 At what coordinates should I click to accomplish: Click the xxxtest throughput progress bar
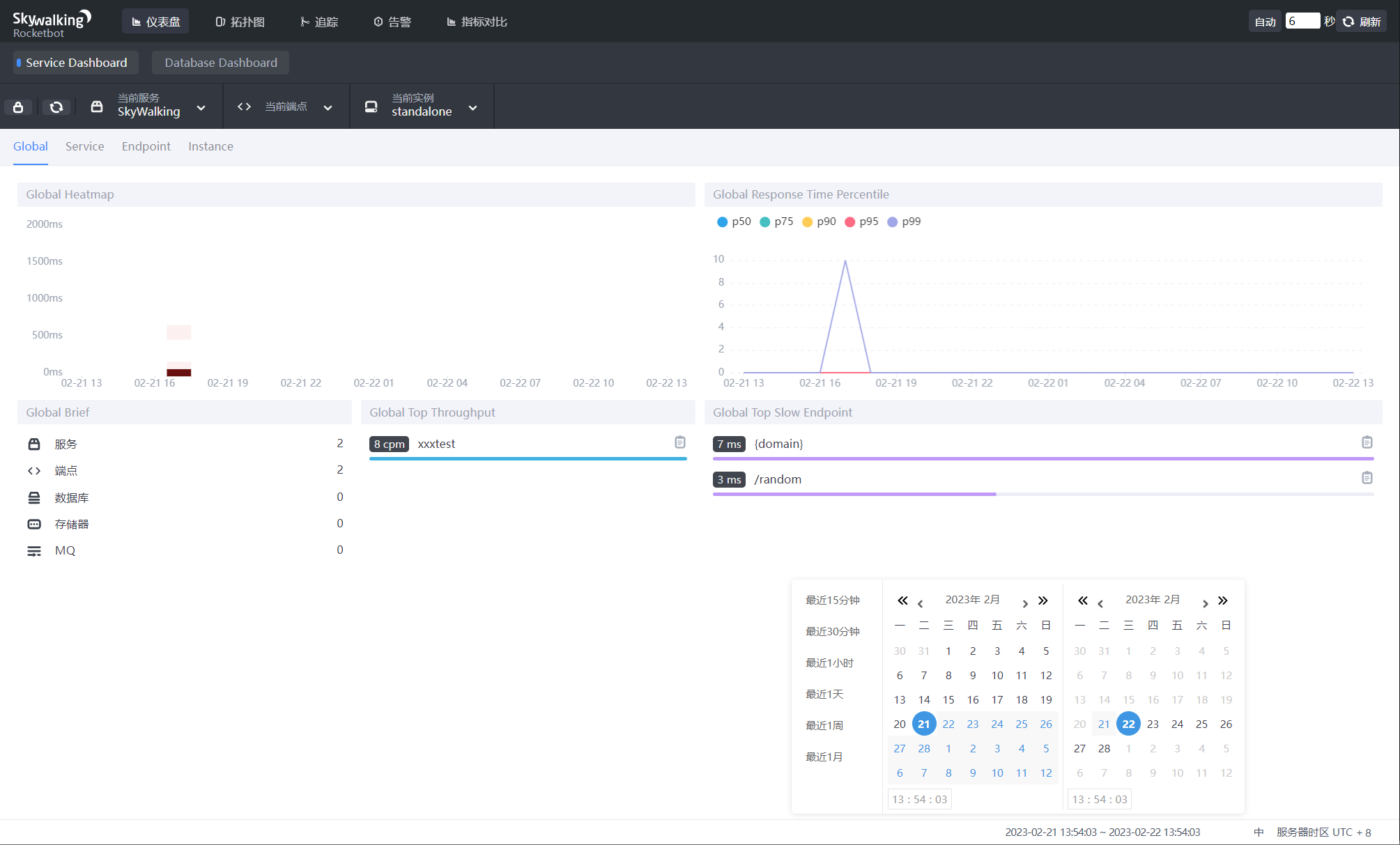pos(528,458)
